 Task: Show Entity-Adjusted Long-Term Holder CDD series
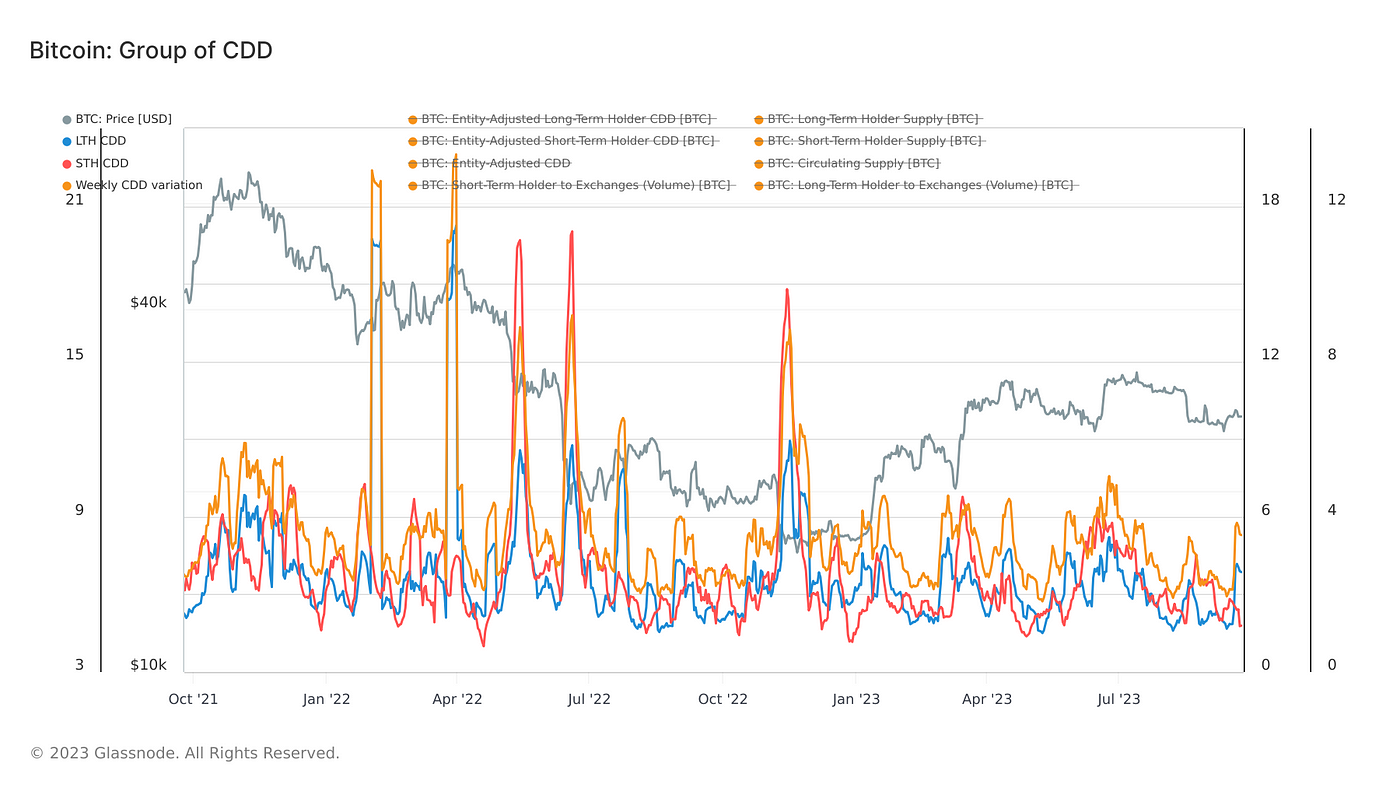(x=560, y=119)
